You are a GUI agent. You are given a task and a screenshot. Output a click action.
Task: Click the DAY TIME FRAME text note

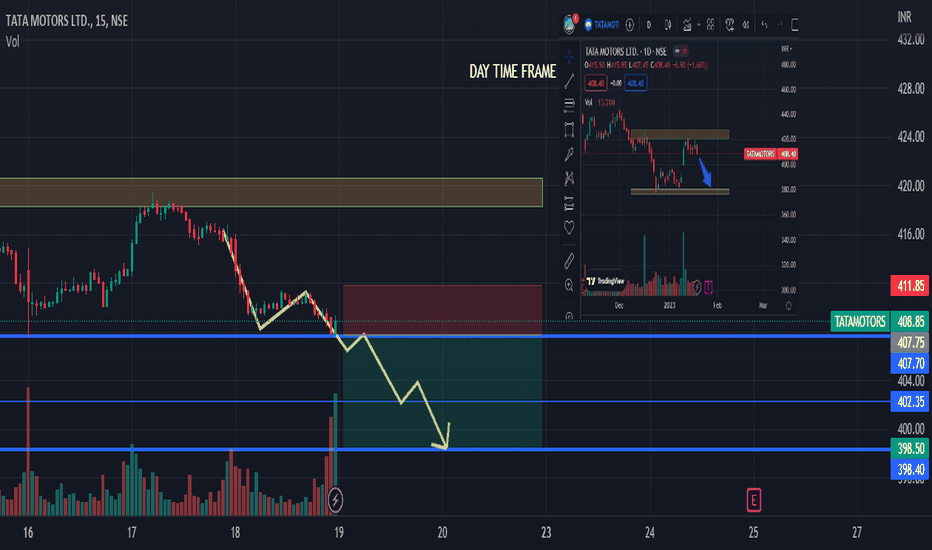pos(512,71)
